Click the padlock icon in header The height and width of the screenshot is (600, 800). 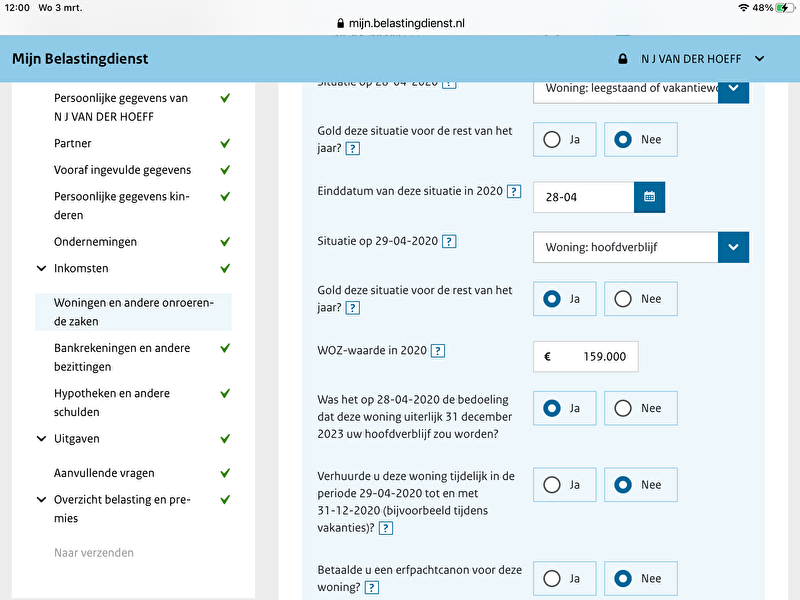(x=623, y=59)
